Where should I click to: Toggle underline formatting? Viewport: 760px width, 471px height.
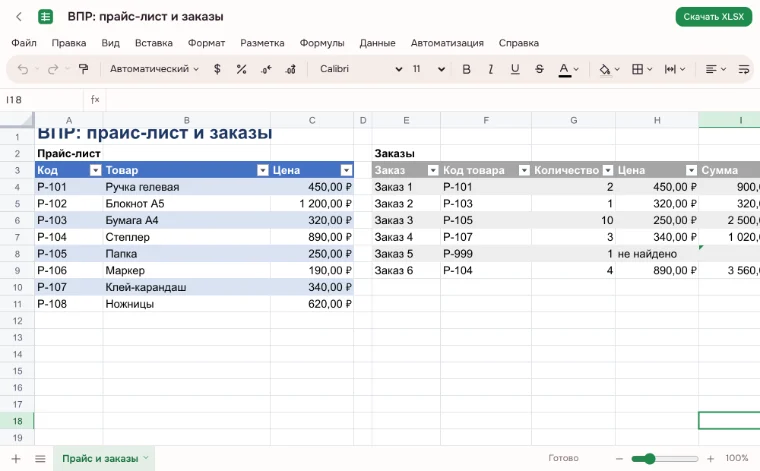[515, 69]
